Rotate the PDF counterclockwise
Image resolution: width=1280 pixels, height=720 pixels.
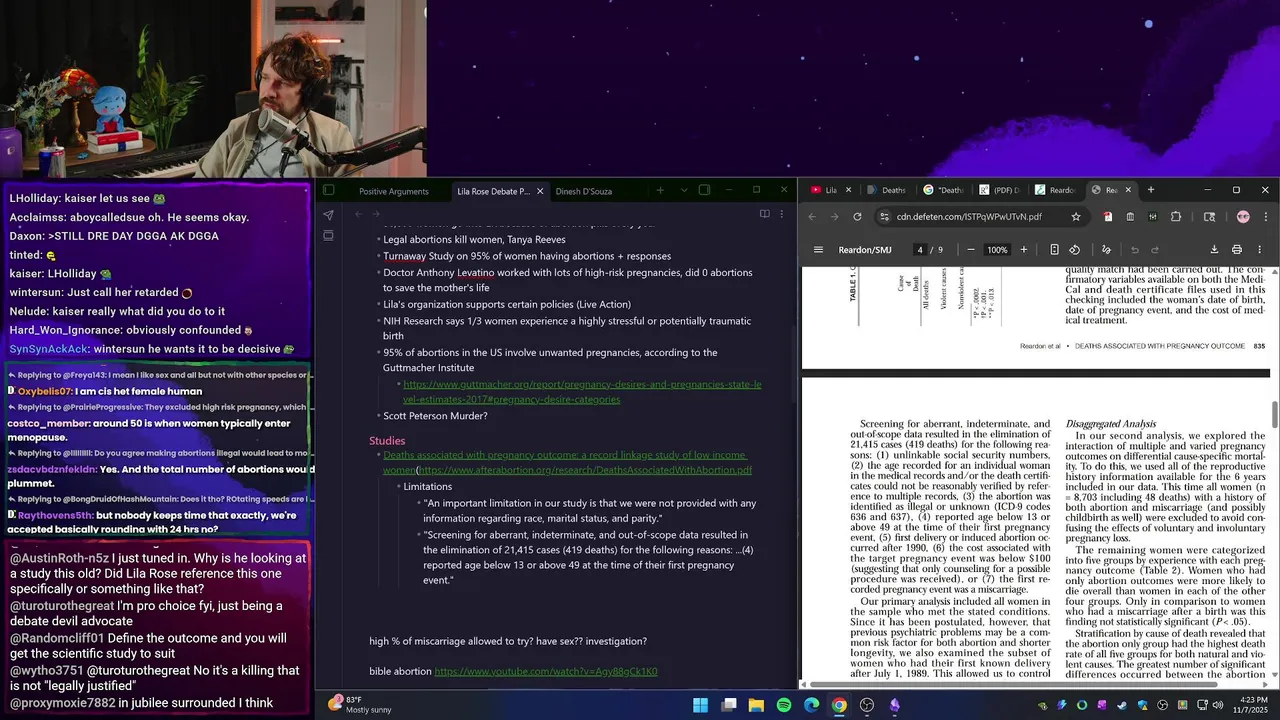pos(1074,250)
